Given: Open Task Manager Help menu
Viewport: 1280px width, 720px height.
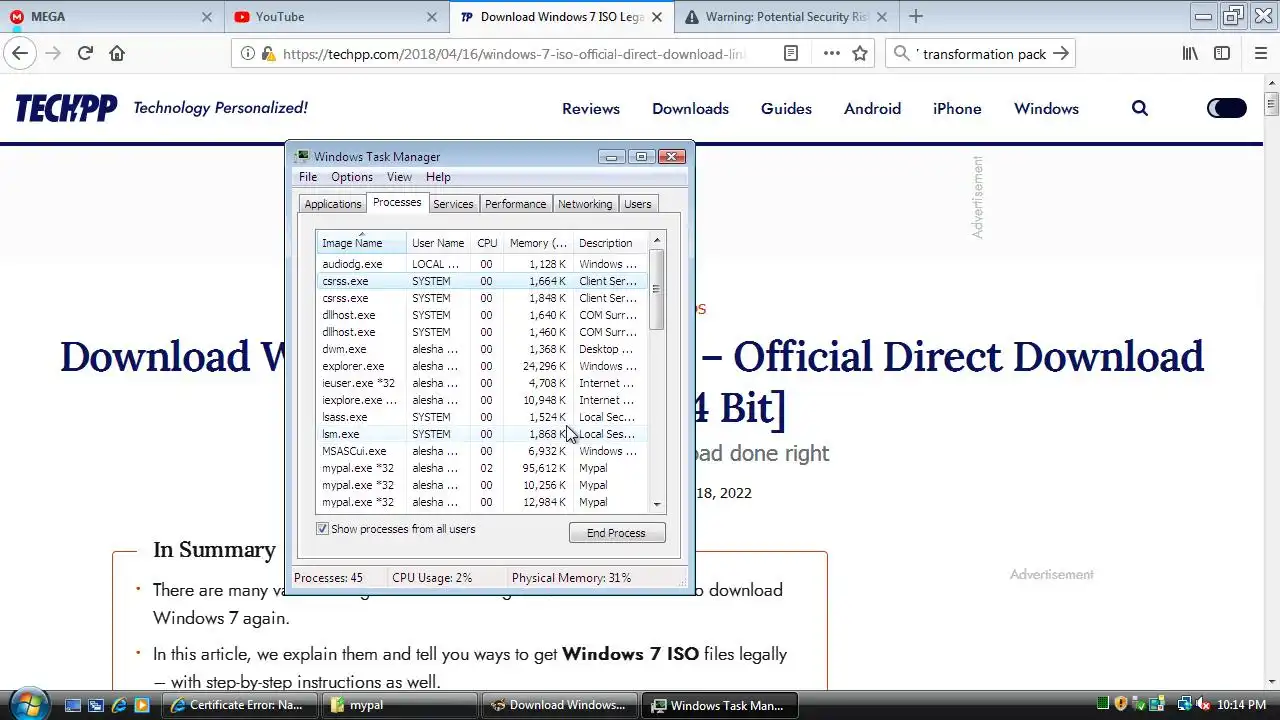Looking at the screenshot, I should 438,177.
